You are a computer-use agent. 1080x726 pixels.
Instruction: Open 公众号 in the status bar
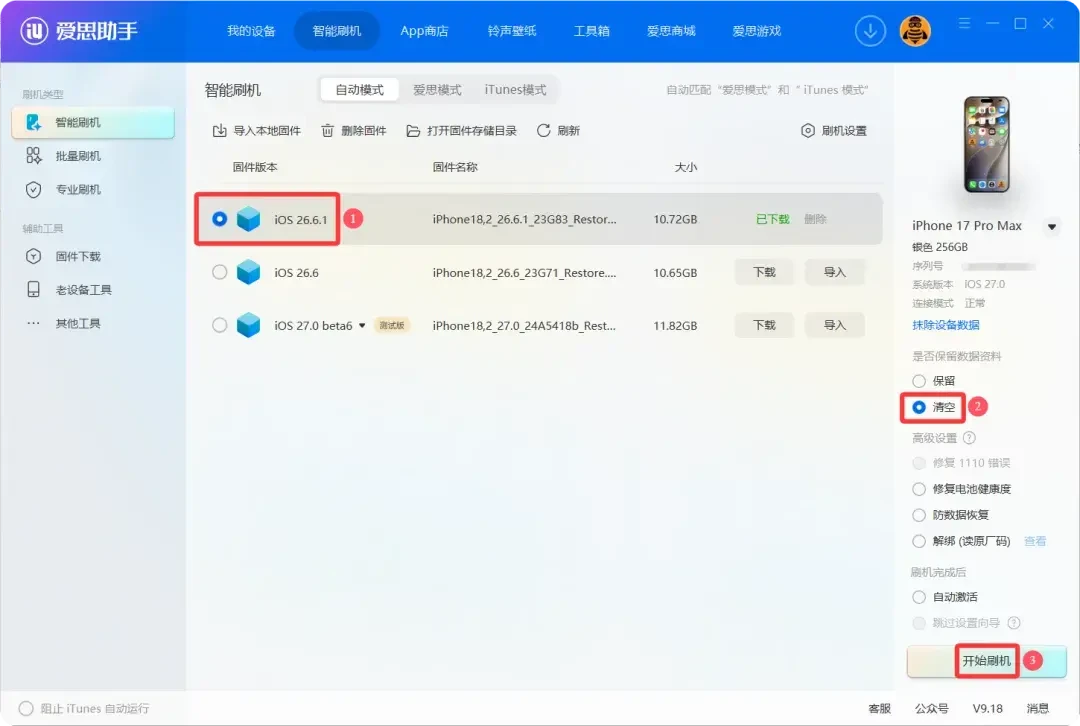click(931, 708)
